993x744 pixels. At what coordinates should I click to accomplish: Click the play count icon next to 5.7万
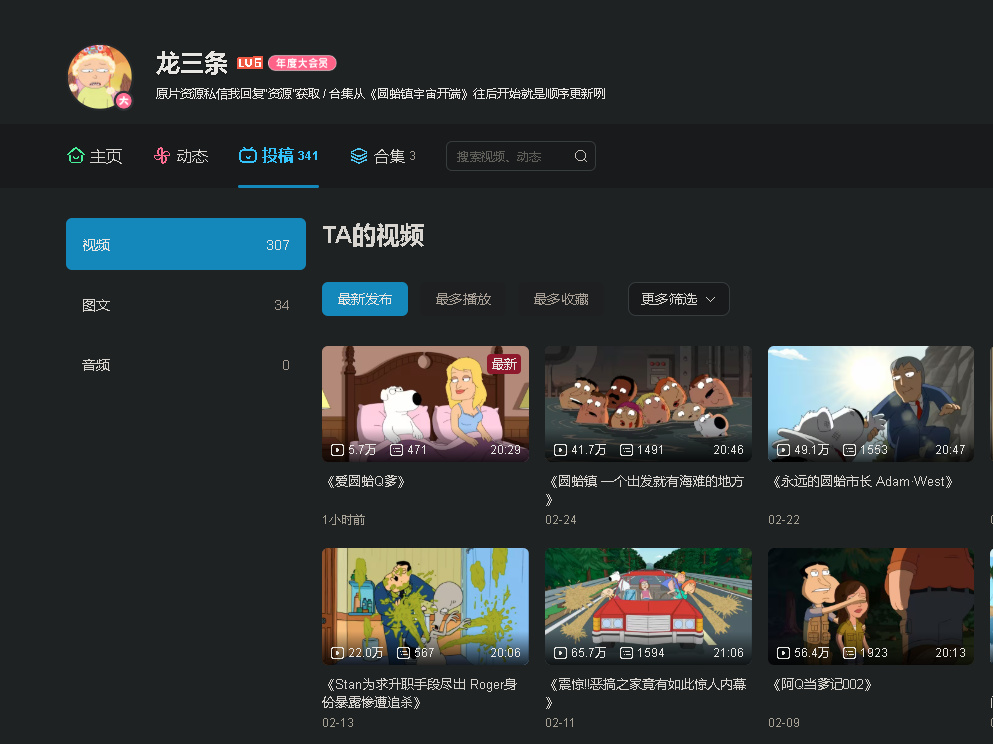[338, 450]
